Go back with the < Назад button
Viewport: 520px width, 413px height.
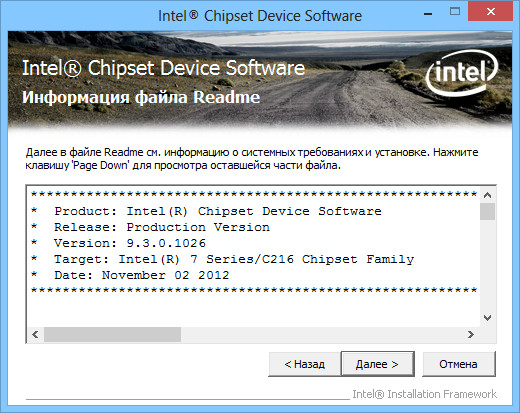click(304, 364)
